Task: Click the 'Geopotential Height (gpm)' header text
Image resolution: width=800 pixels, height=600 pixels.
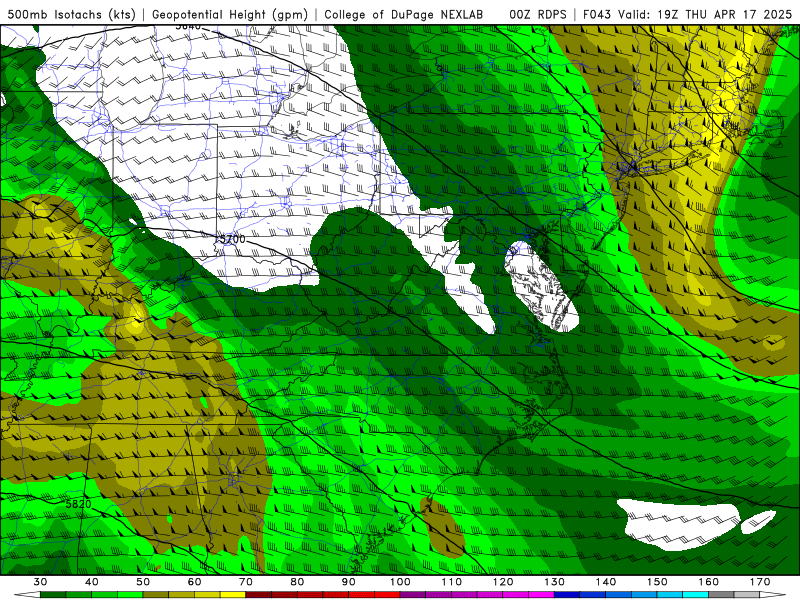Action: coord(230,14)
